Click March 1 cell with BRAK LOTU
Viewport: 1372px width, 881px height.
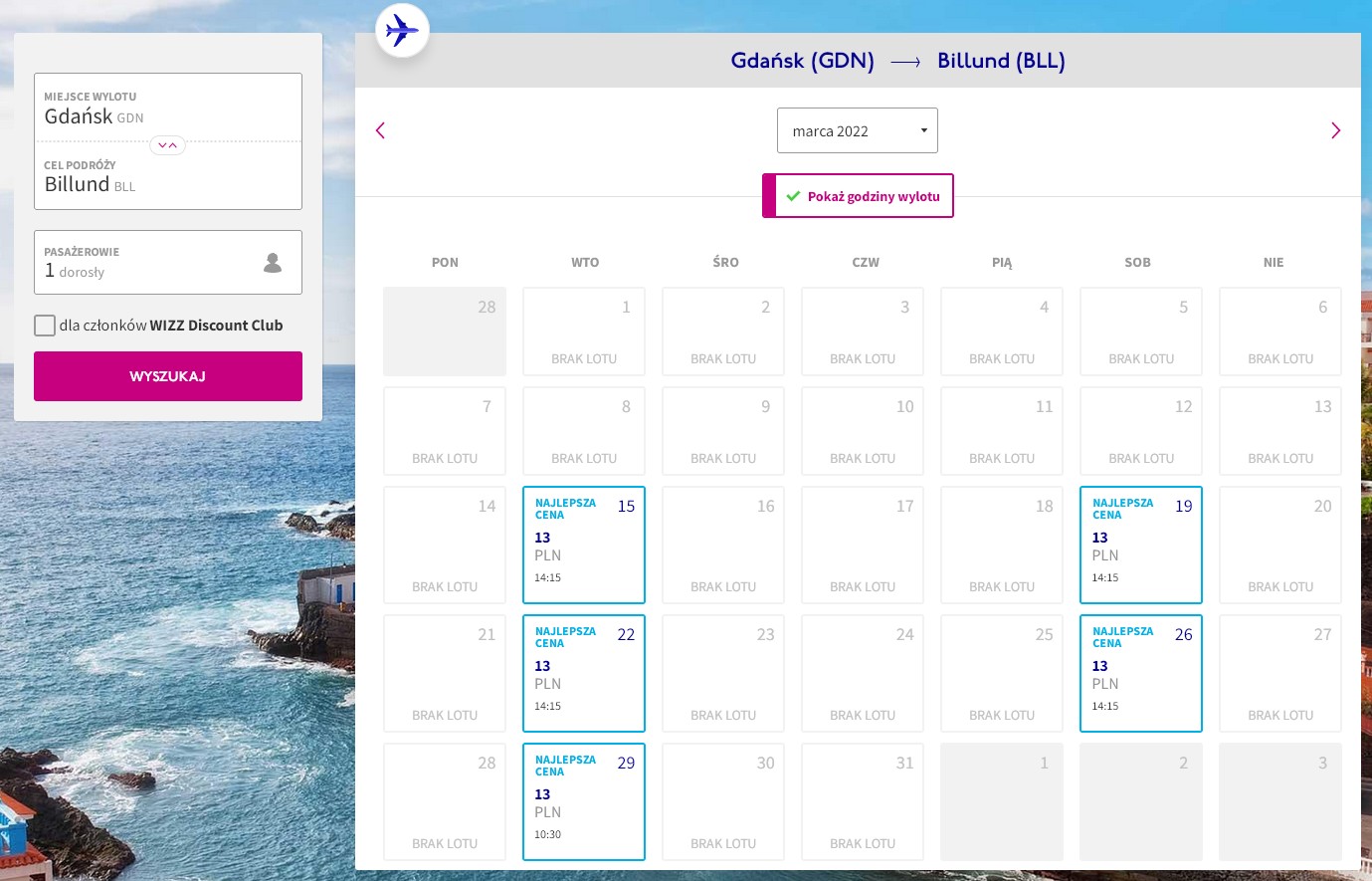pos(584,331)
